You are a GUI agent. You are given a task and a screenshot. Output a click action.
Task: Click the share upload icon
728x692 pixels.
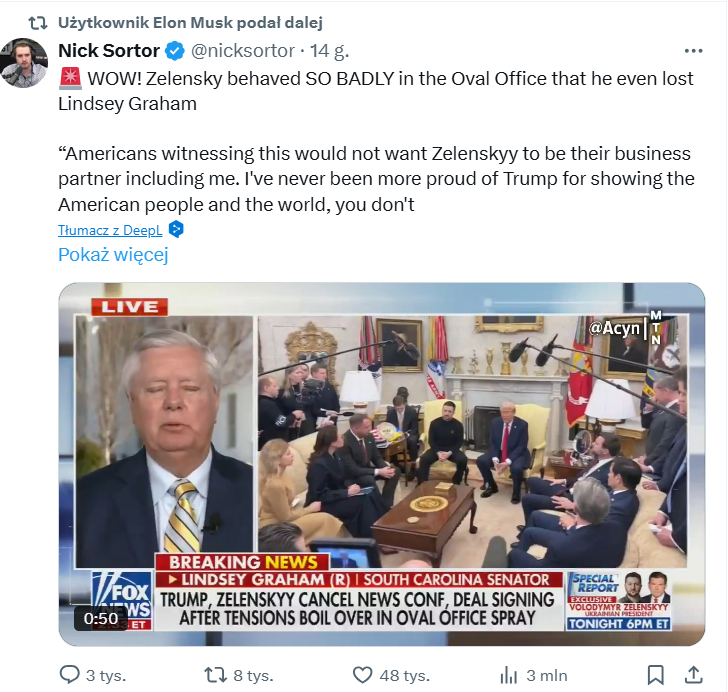click(x=693, y=675)
